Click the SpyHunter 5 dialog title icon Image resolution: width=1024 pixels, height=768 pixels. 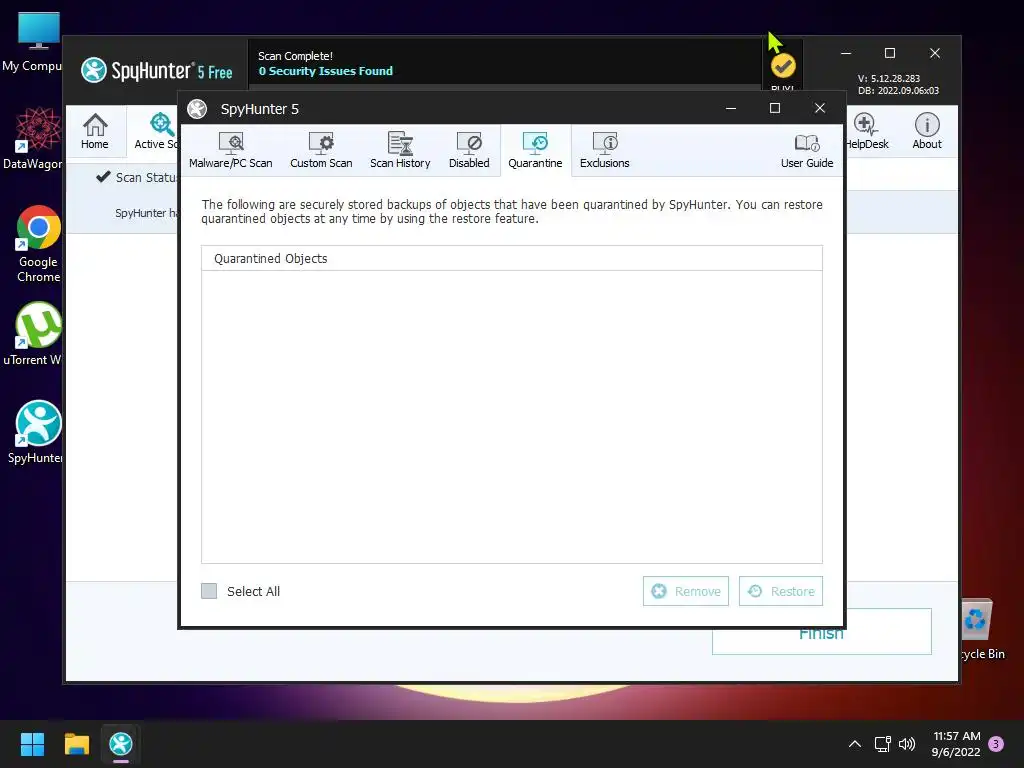point(197,108)
